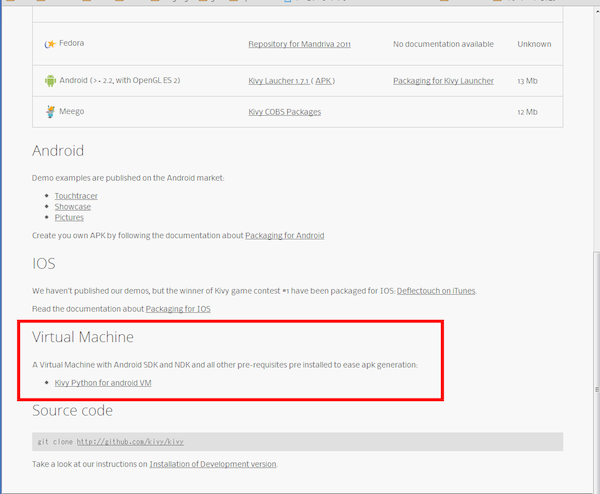This screenshot has width=600, height=494.
Task: Open the github.com/kivy/kivy URL
Action: tap(130, 442)
